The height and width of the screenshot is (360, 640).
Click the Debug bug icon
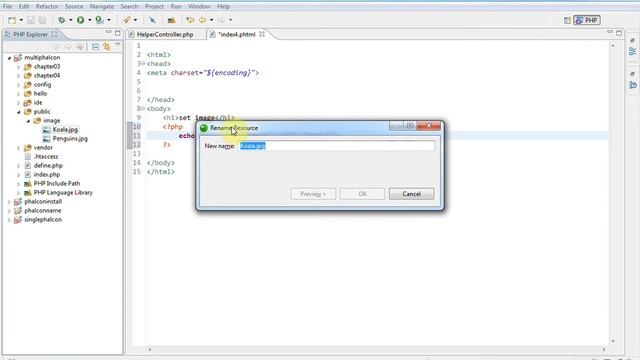click(62, 20)
